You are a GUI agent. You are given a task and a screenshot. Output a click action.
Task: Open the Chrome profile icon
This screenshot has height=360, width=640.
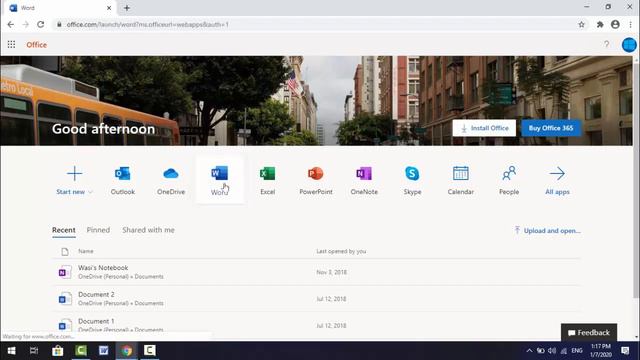pyautogui.click(x=615, y=24)
